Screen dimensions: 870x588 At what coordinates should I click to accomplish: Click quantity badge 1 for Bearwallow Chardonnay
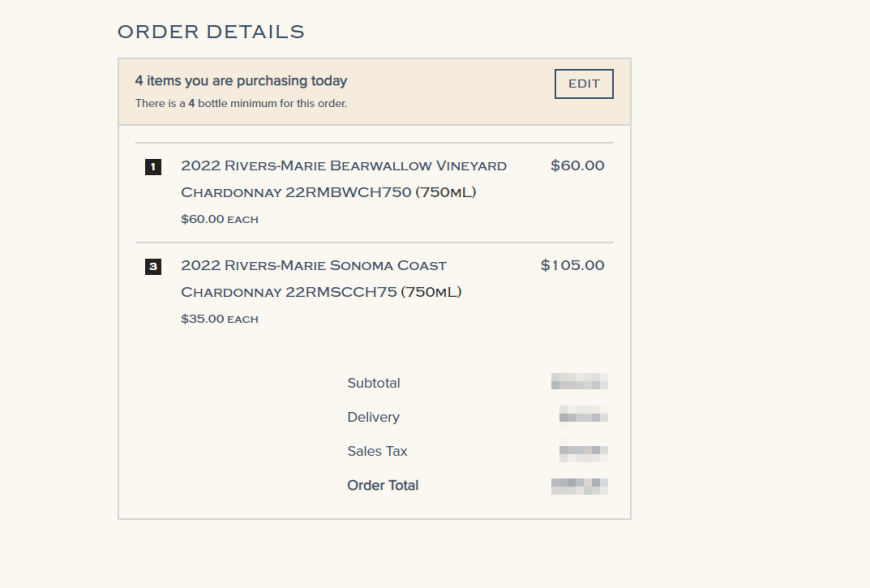[153, 167]
